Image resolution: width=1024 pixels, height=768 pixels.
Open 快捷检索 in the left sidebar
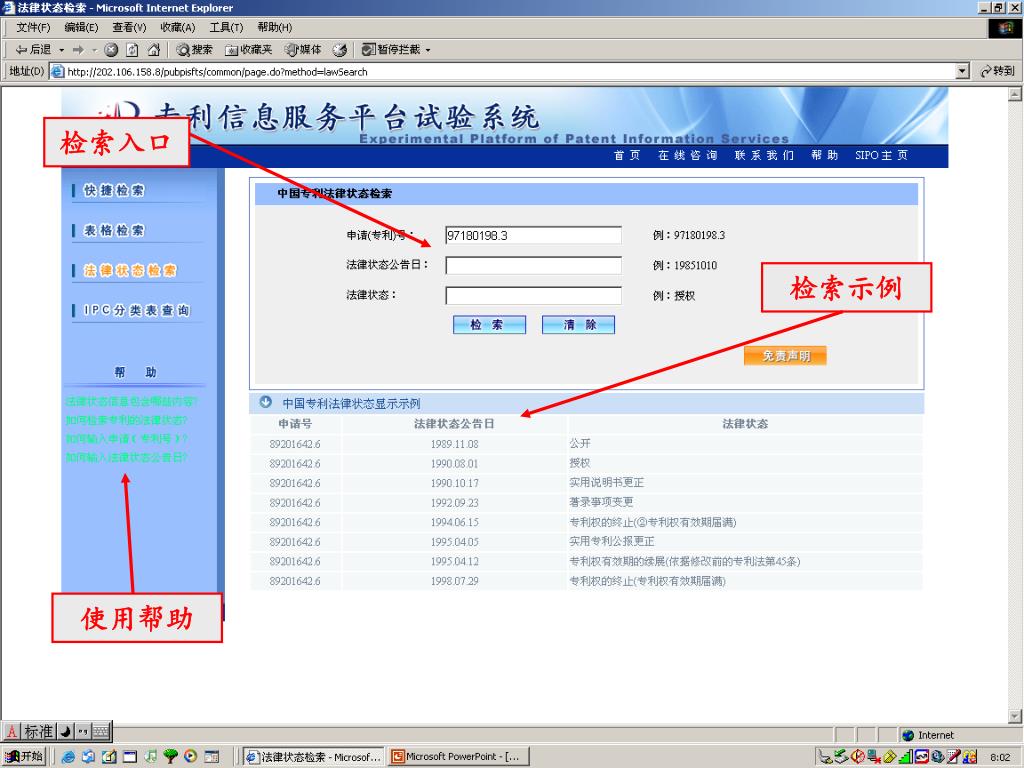(114, 190)
